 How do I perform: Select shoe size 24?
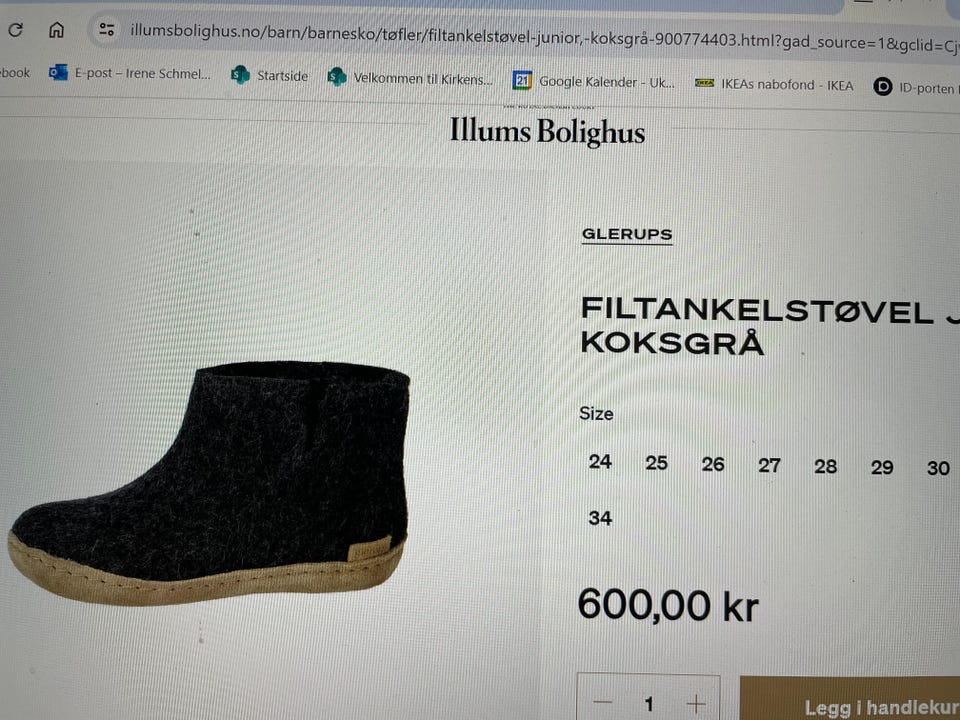coord(600,462)
